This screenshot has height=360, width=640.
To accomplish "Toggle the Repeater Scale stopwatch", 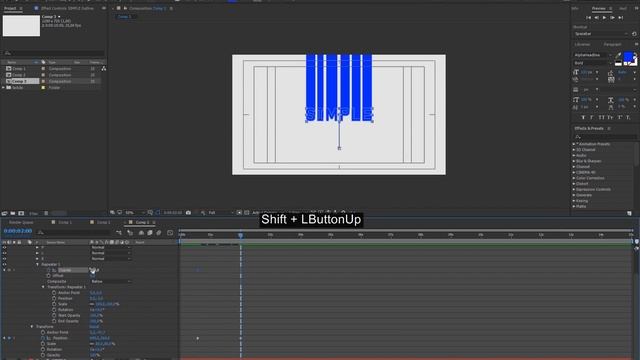I will pos(54,304).
